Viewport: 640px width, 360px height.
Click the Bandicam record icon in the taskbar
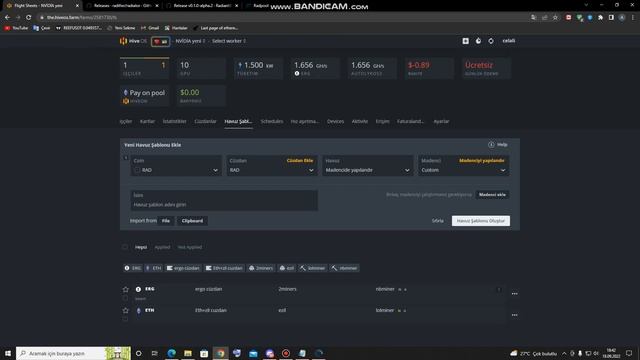(286, 353)
